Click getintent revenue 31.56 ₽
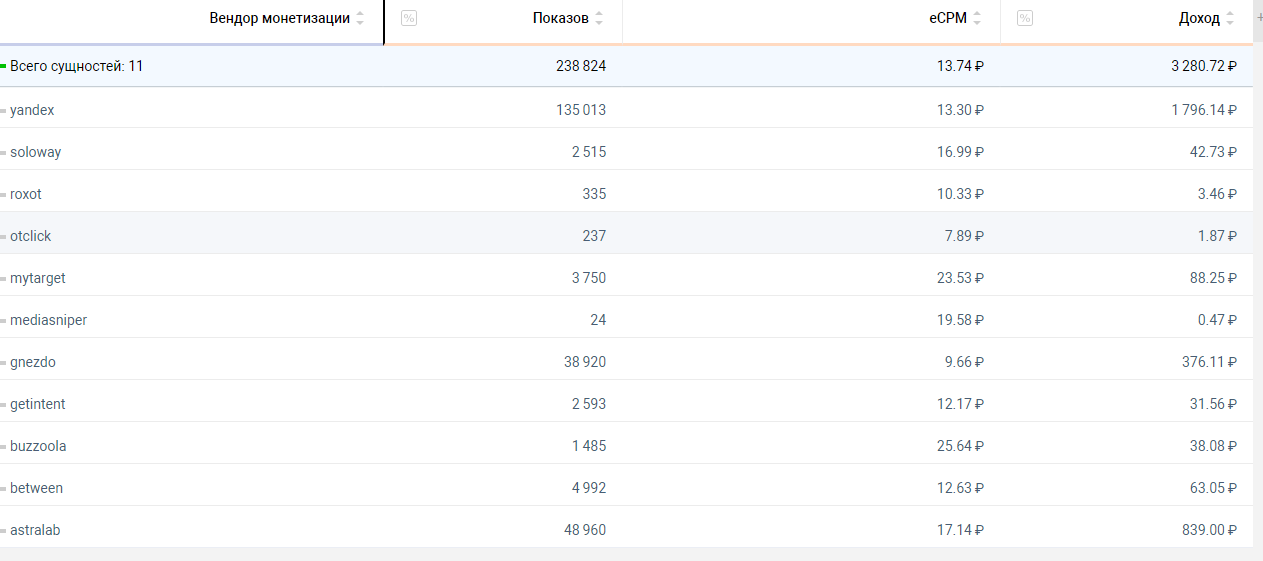The image size is (1263, 561). point(1213,404)
